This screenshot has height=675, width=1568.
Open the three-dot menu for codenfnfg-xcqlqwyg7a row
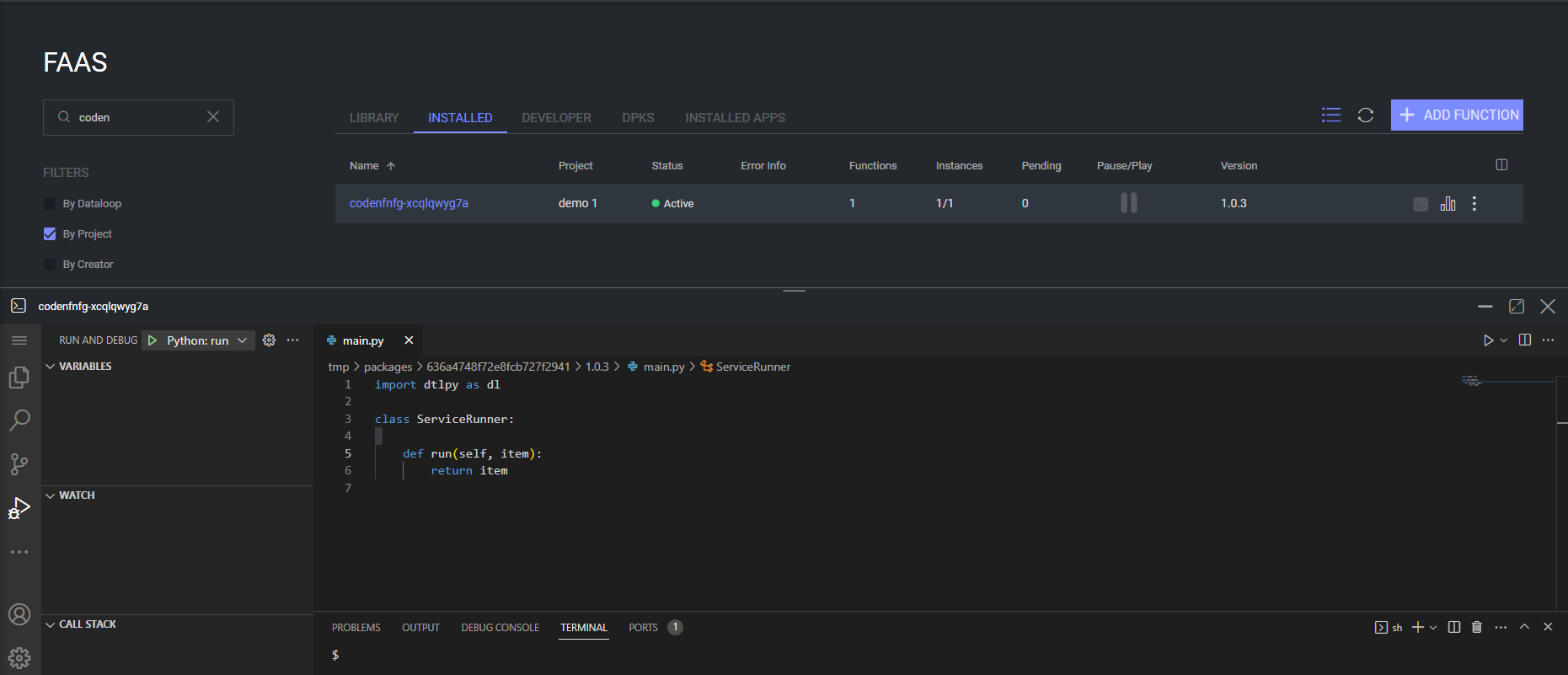point(1474,204)
